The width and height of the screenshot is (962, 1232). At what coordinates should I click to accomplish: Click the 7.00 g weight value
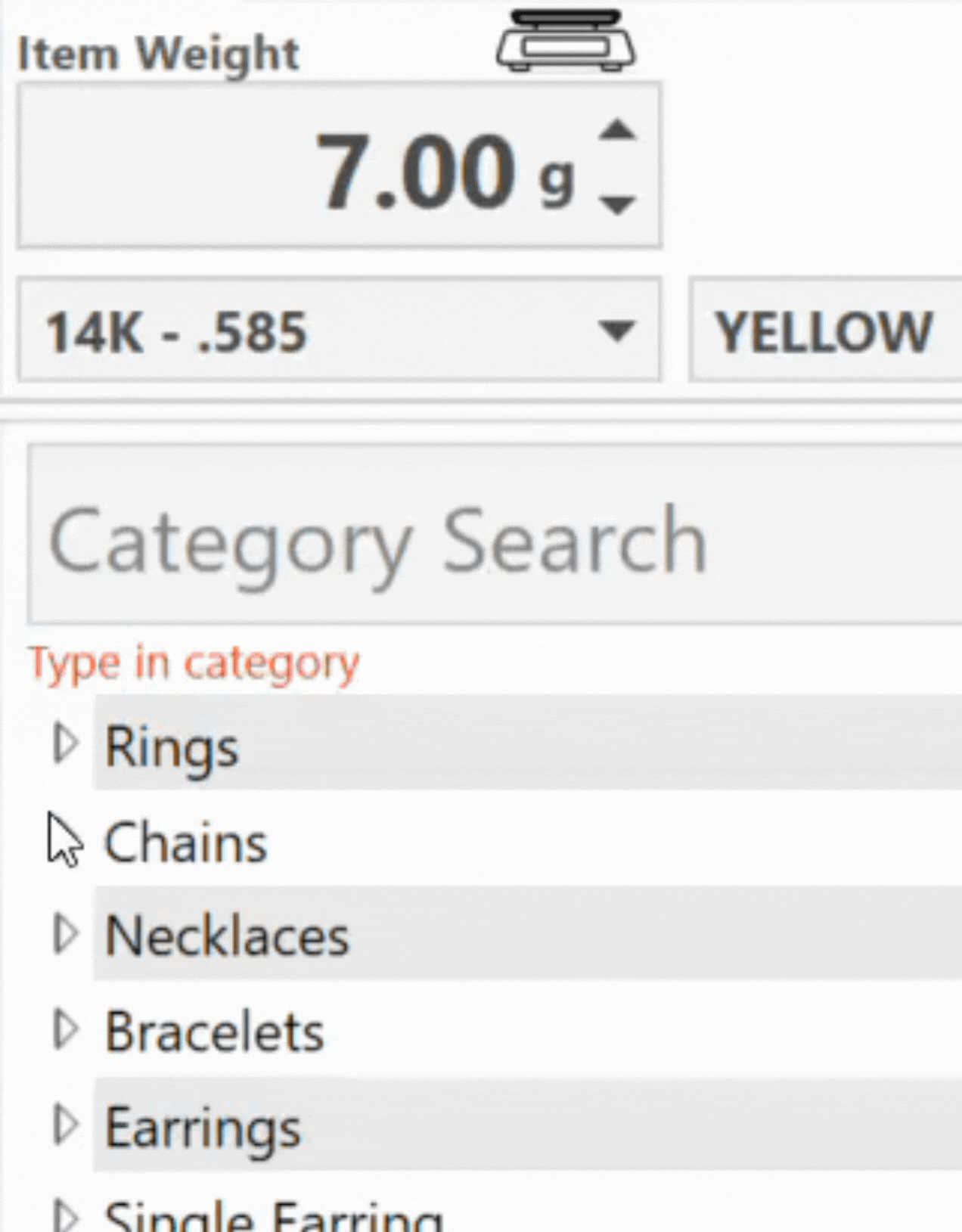point(444,171)
